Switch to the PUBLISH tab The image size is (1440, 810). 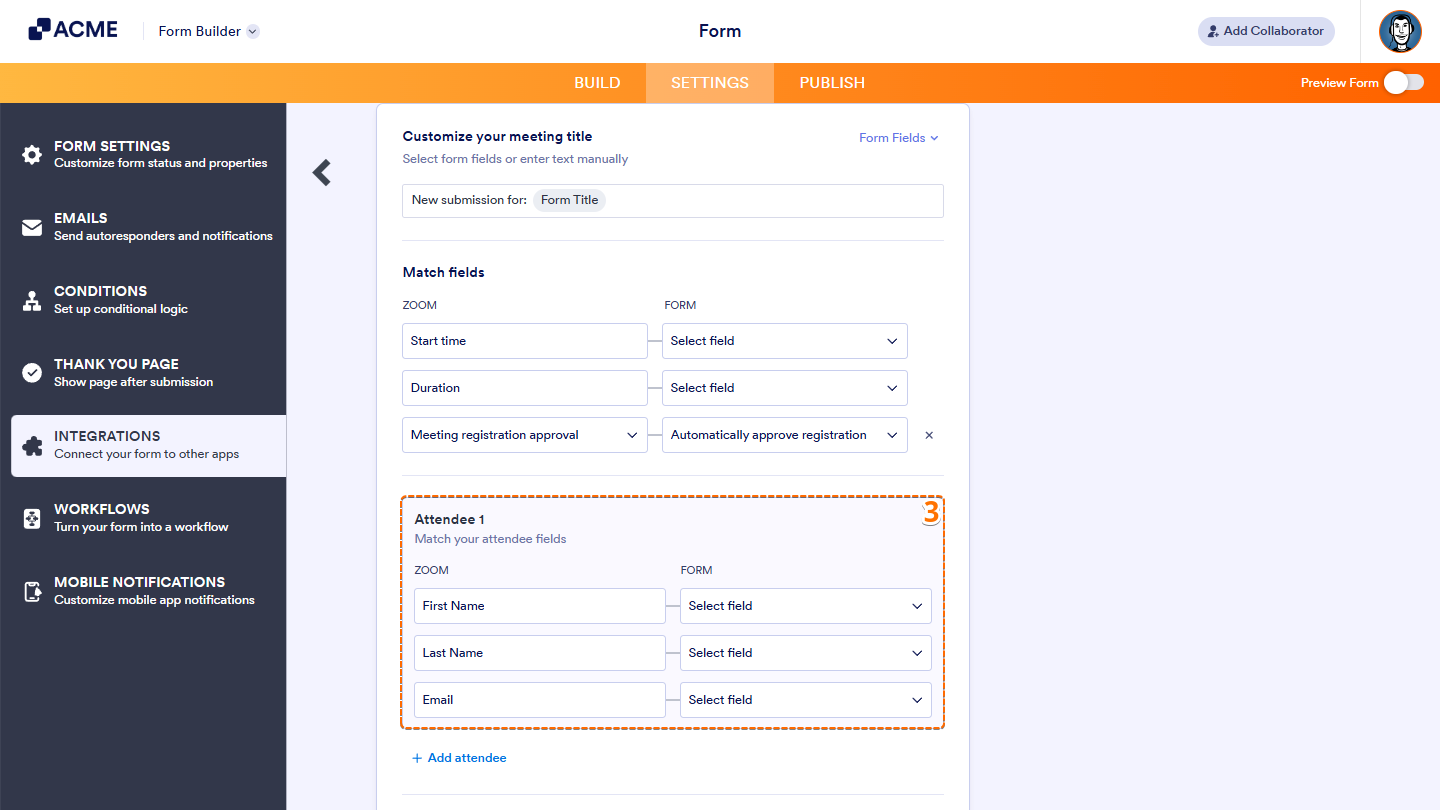coord(831,83)
